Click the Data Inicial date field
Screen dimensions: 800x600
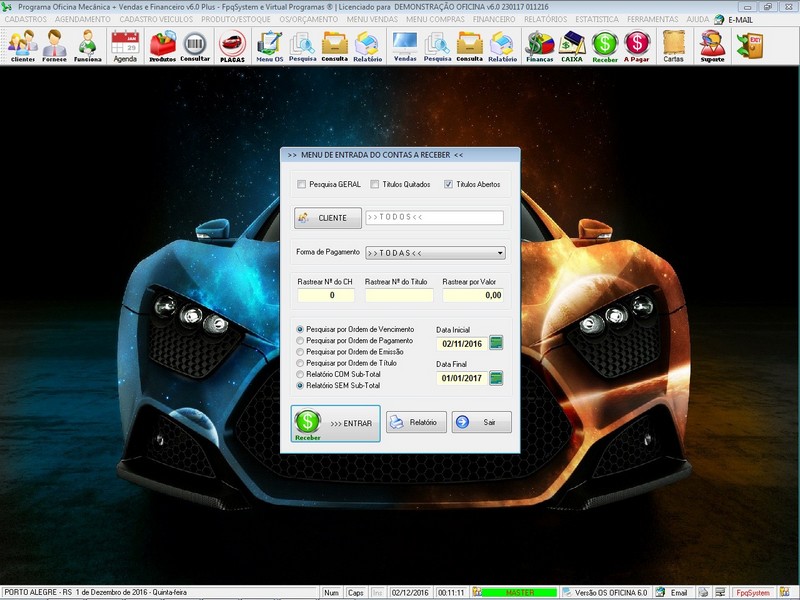(x=462, y=344)
